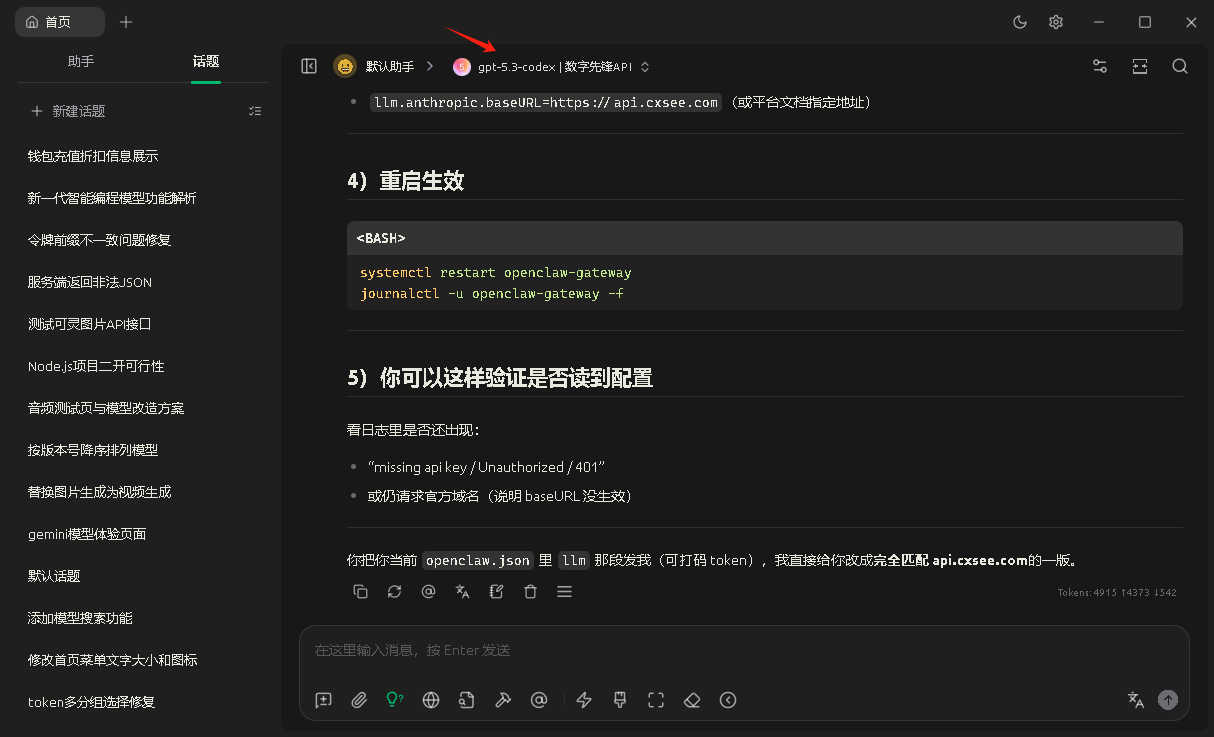The image size is (1214, 737).
Task: Clear context with the eraser icon
Action: (692, 700)
